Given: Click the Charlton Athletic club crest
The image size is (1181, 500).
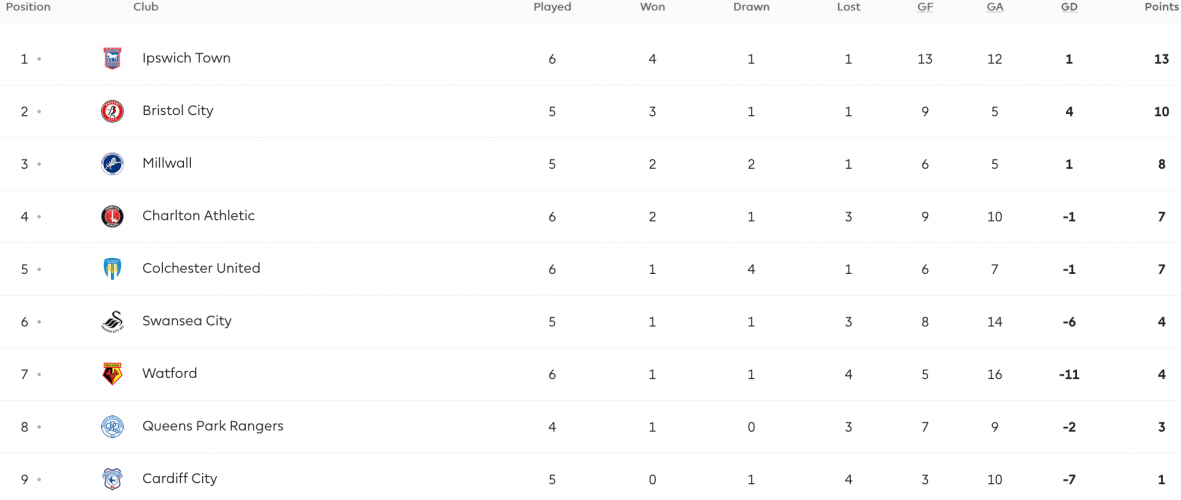Looking at the screenshot, I should [x=112, y=216].
